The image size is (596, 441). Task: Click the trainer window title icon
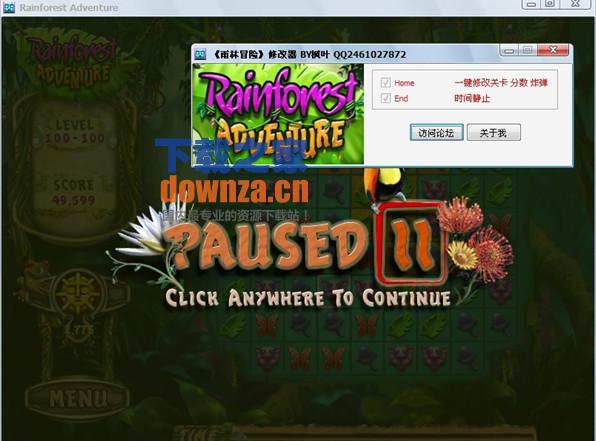tap(200, 54)
